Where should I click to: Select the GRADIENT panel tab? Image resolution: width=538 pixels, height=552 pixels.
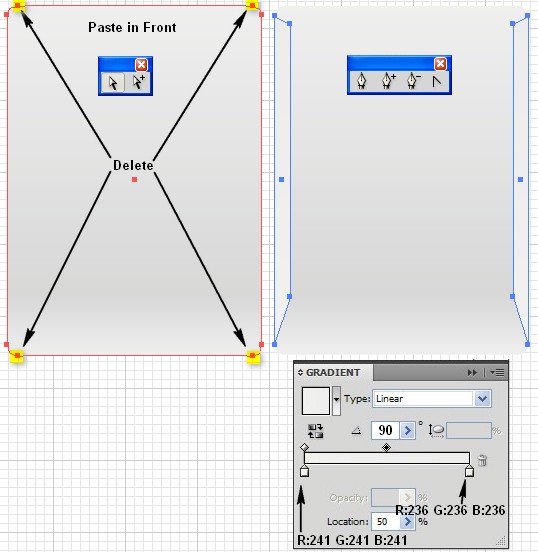pyautogui.click(x=333, y=372)
